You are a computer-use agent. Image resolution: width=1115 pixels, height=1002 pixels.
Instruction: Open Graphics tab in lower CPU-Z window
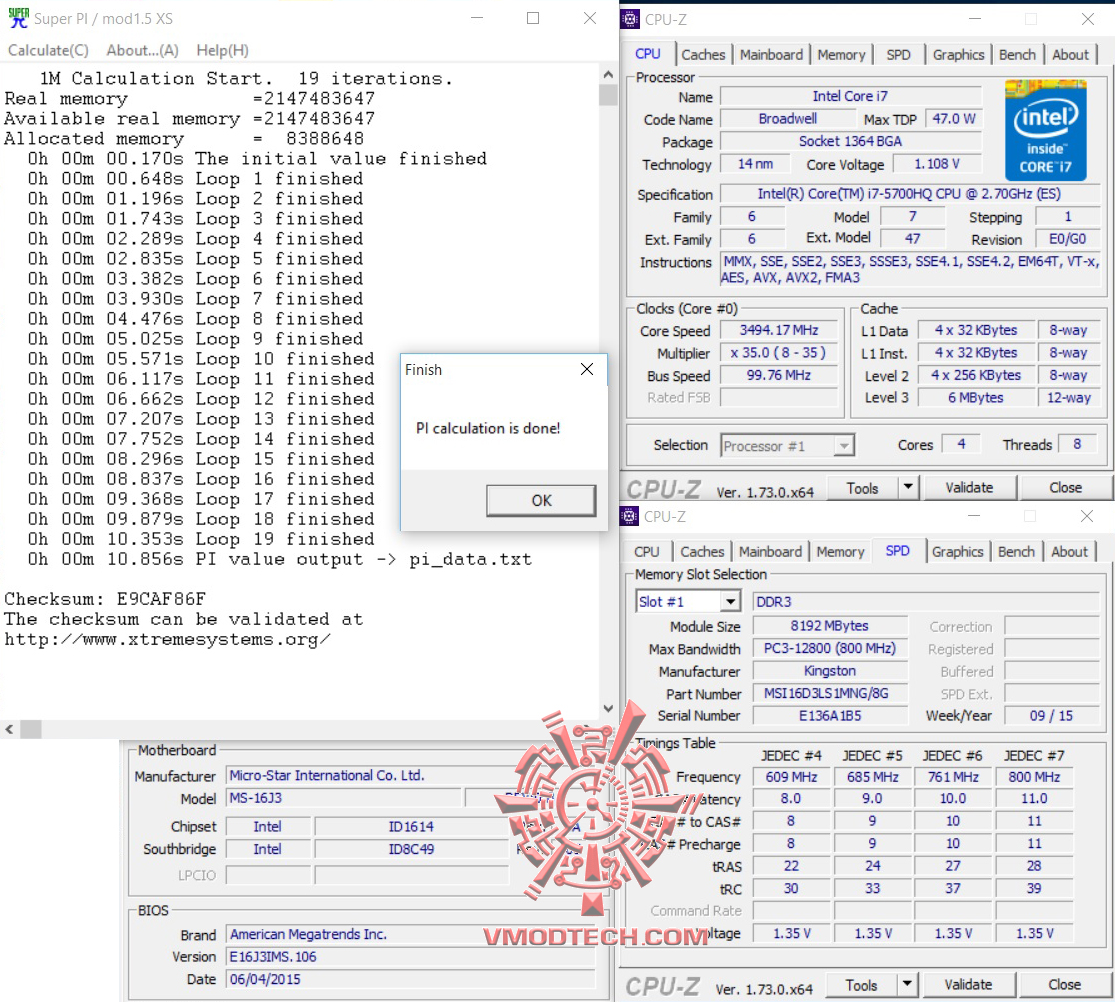click(958, 552)
